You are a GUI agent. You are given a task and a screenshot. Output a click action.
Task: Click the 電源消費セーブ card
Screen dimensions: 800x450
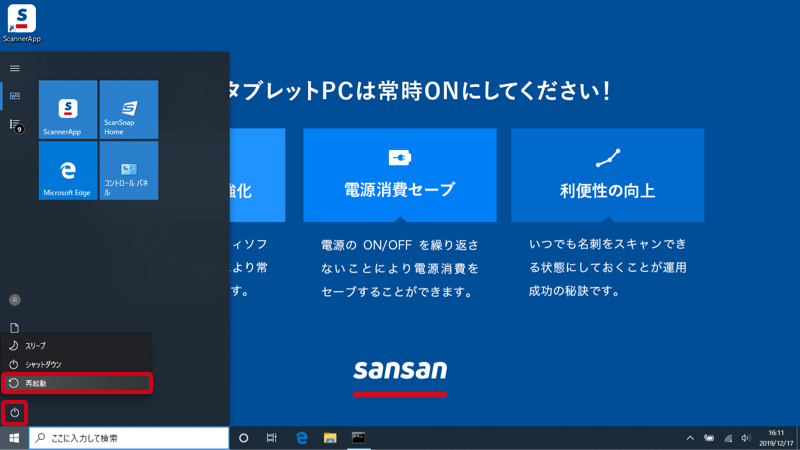click(400, 175)
